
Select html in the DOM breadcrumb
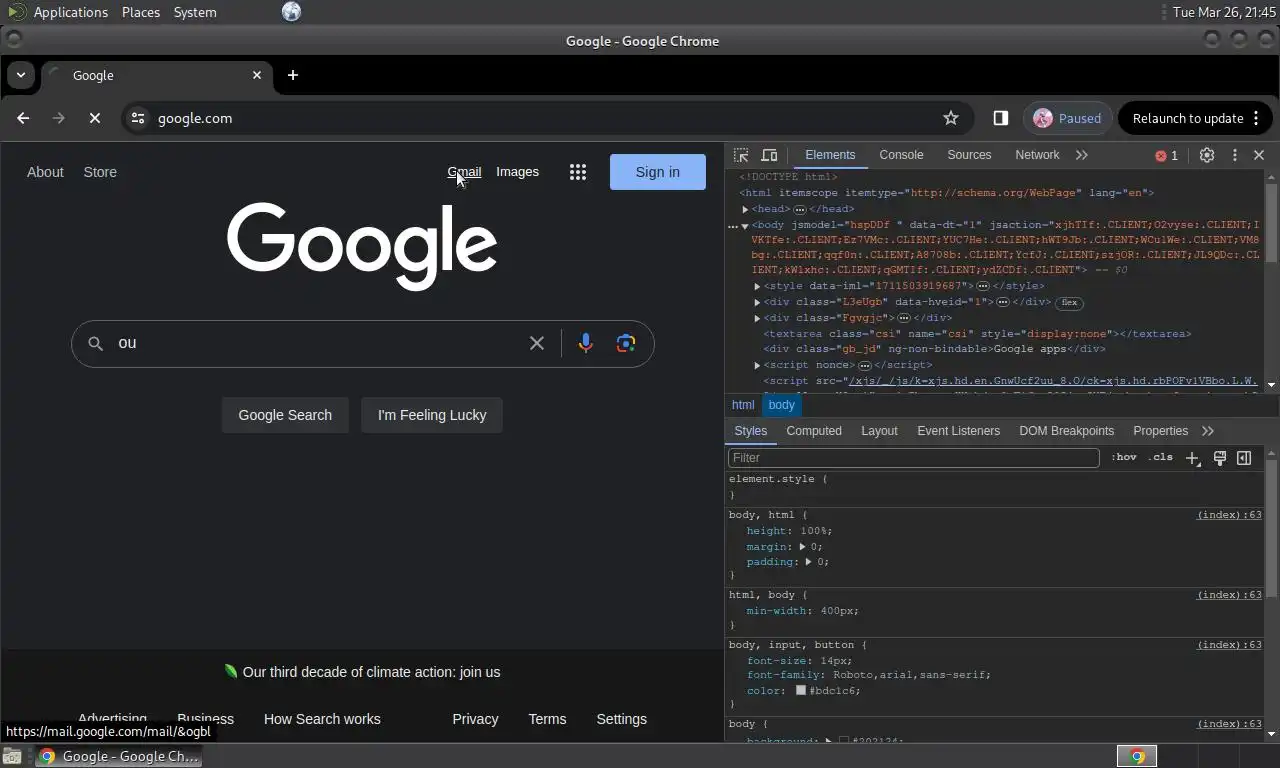coord(743,405)
